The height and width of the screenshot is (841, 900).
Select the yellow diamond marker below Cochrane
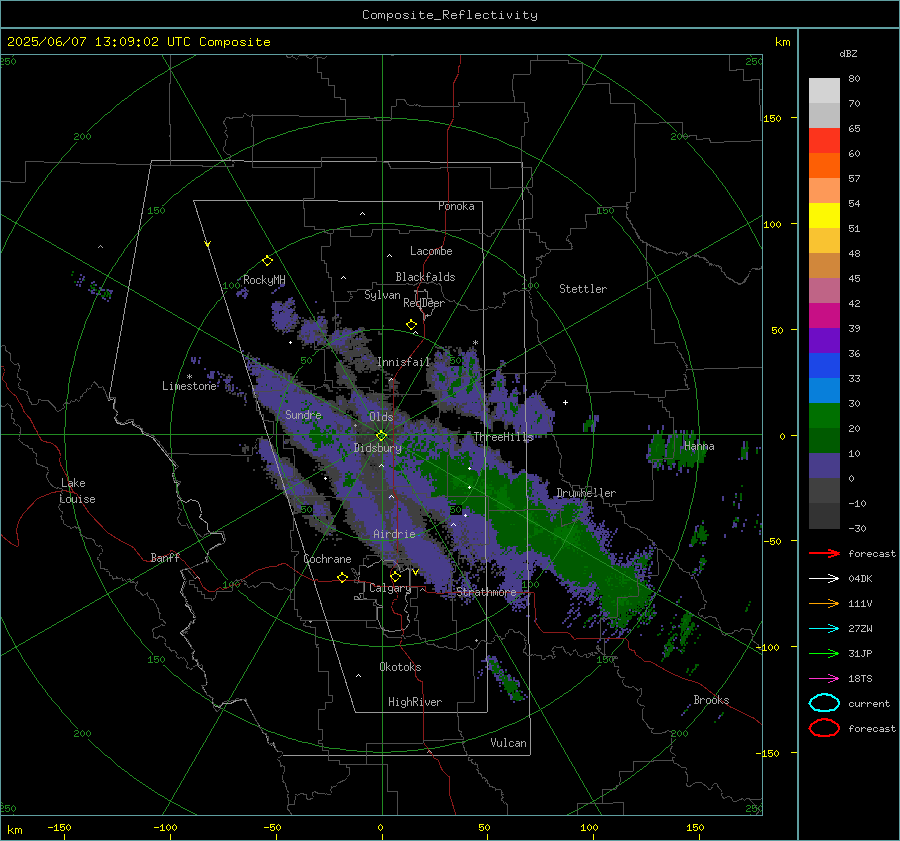[x=343, y=577]
